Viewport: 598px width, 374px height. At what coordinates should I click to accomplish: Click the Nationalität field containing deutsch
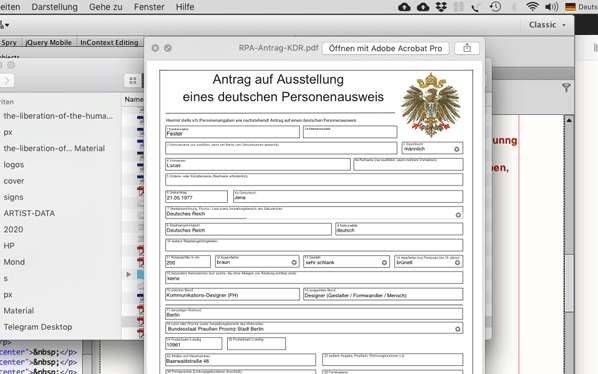point(399,229)
